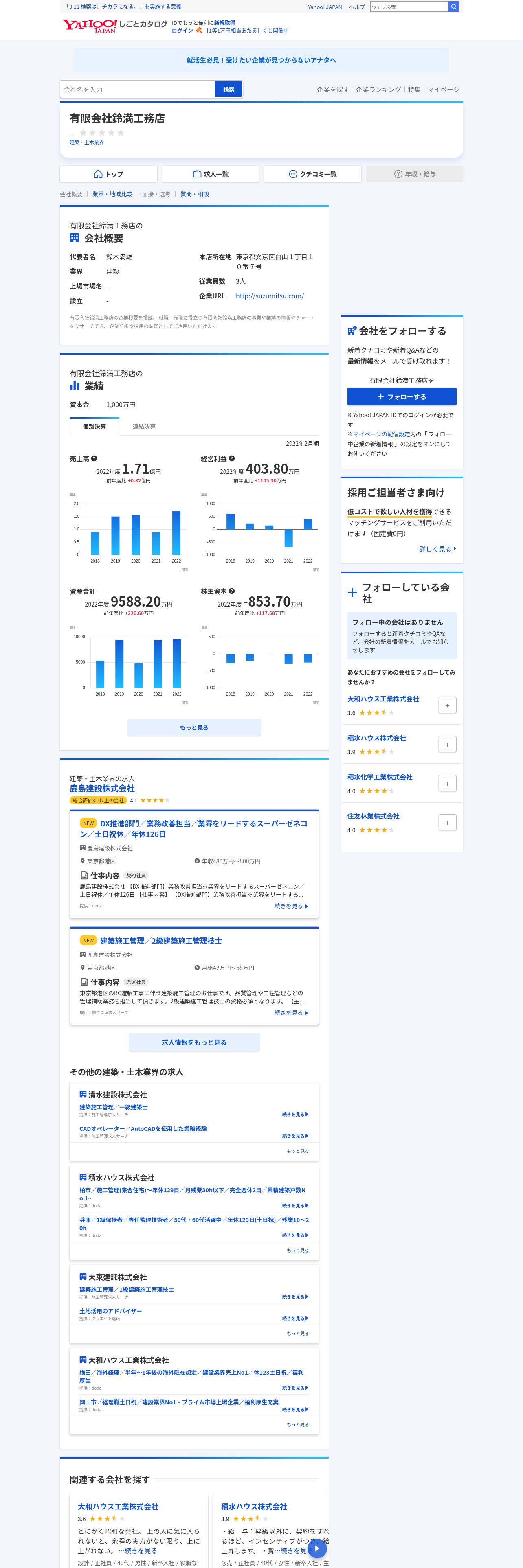
Task: Open 鹿島建設株式会社 company link
Action: coord(102,789)
